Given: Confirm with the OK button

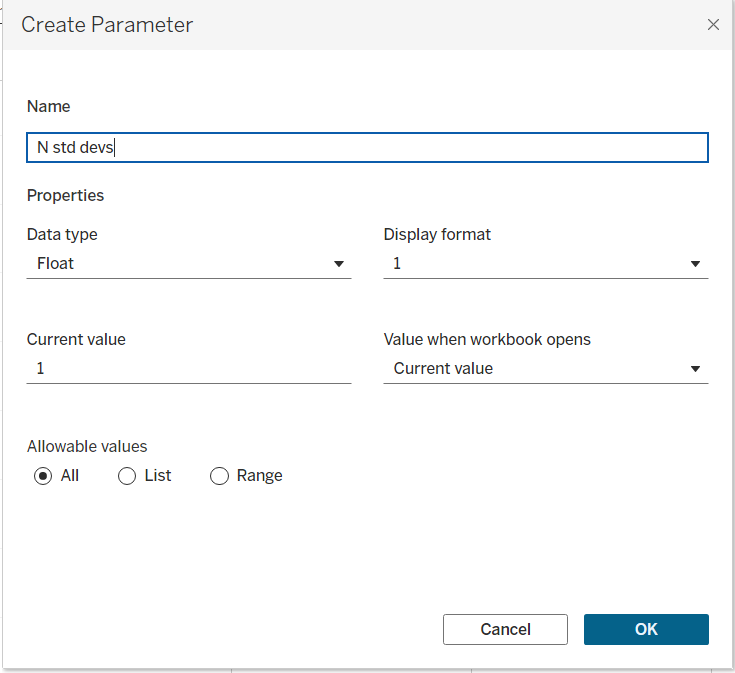Looking at the screenshot, I should [x=646, y=629].
